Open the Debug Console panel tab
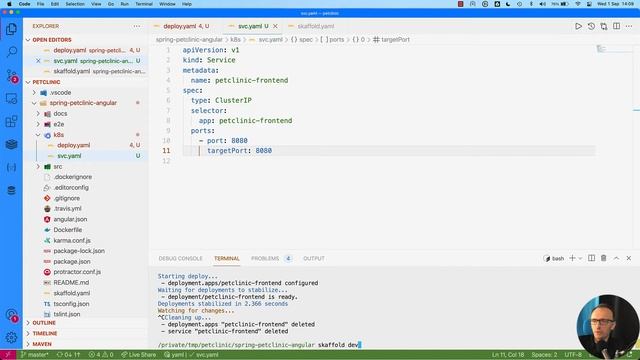Image resolution: width=640 pixels, height=360 pixels. (x=180, y=258)
